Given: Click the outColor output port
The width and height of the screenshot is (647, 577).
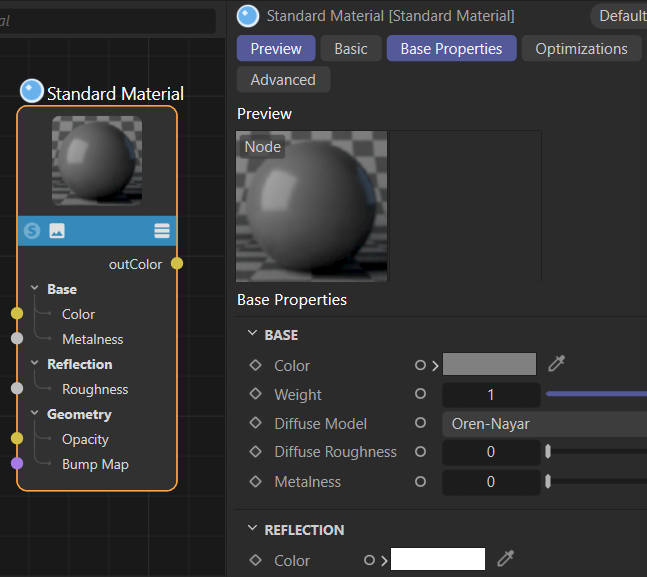Looking at the screenshot, I should pos(177,263).
